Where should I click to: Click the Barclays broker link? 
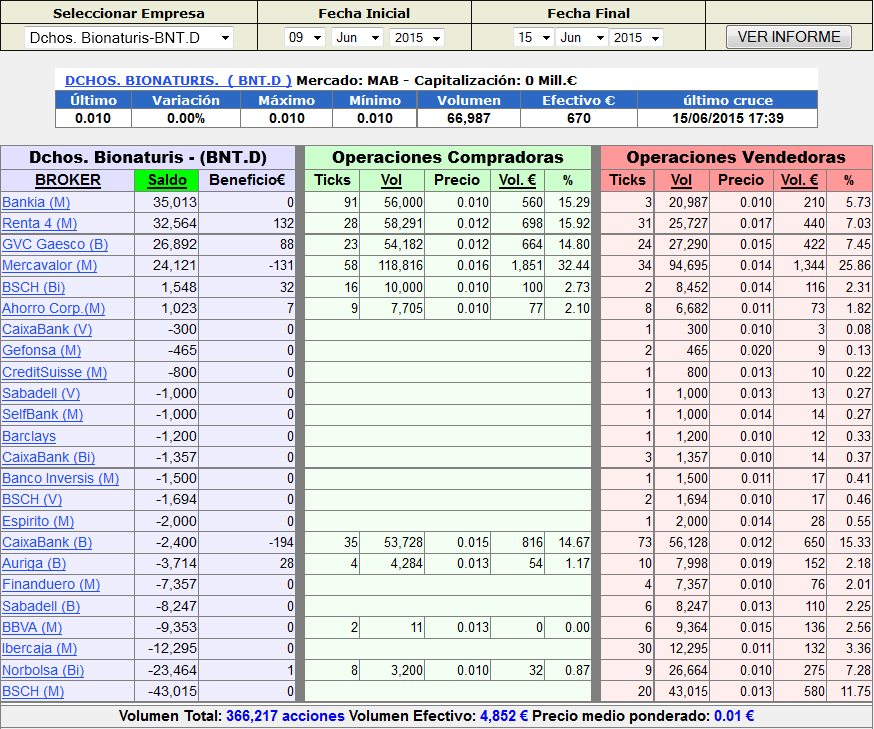pyautogui.click(x=29, y=436)
